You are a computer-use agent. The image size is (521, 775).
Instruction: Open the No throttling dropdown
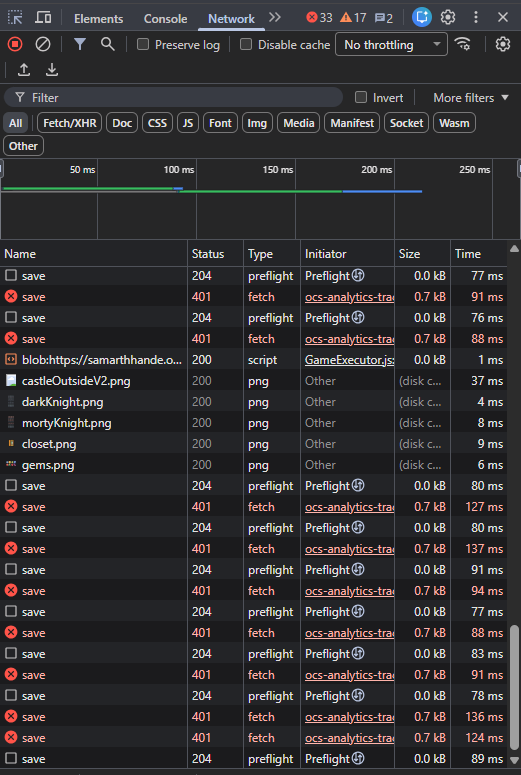click(391, 44)
